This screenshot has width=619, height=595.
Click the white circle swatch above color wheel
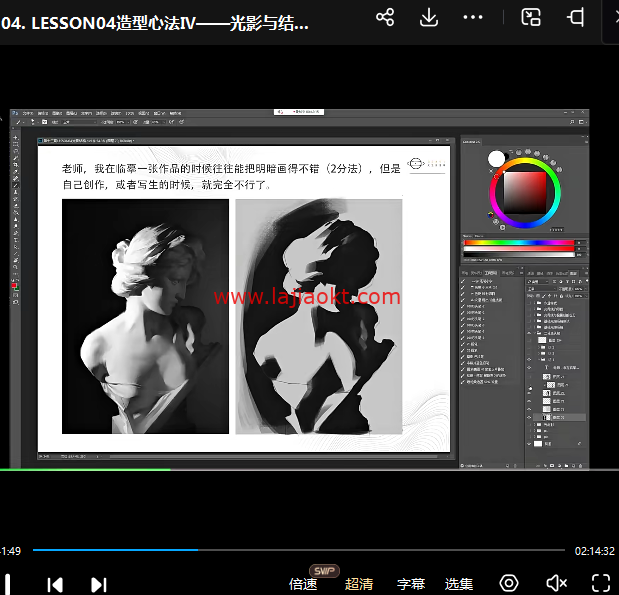coord(496,159)
